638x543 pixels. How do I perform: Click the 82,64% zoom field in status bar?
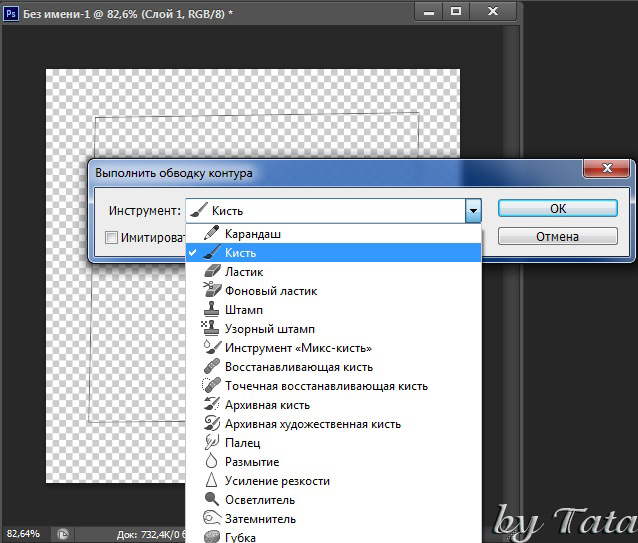pos(23,534)
